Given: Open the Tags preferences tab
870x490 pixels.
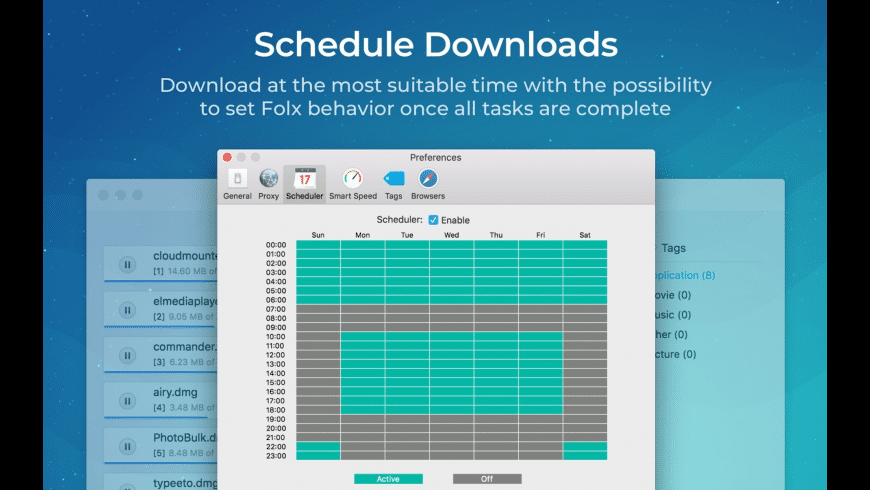Looking at the screenshot, I should coord(393,184).
